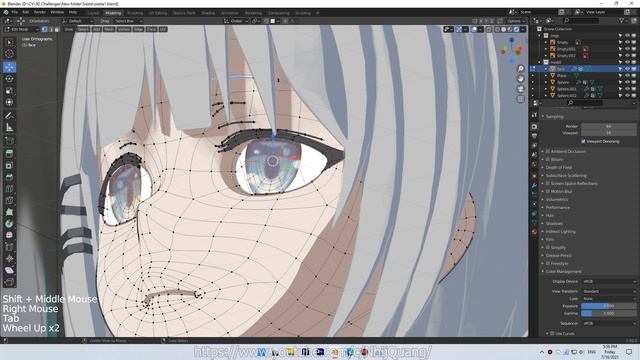Open the Select Box drag dropdown

point(127,21)
